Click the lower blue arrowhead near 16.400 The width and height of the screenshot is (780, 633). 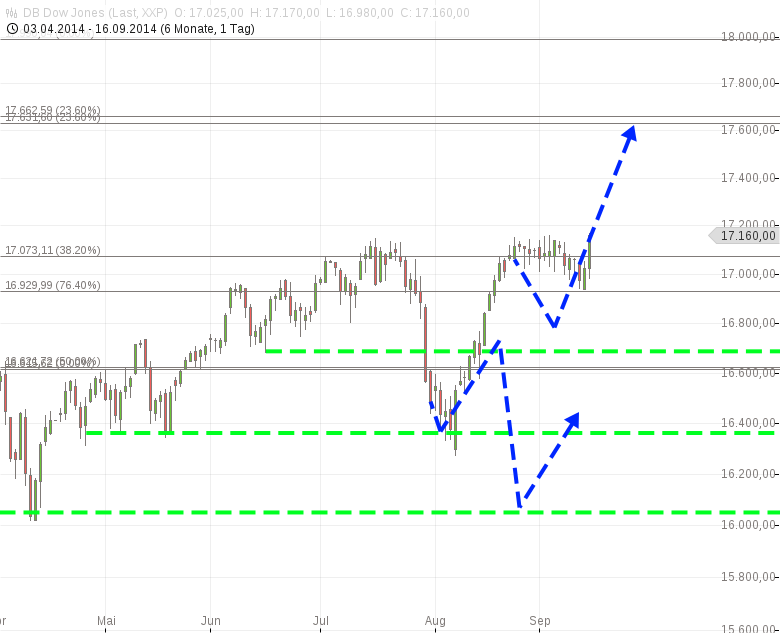point(572,420)
